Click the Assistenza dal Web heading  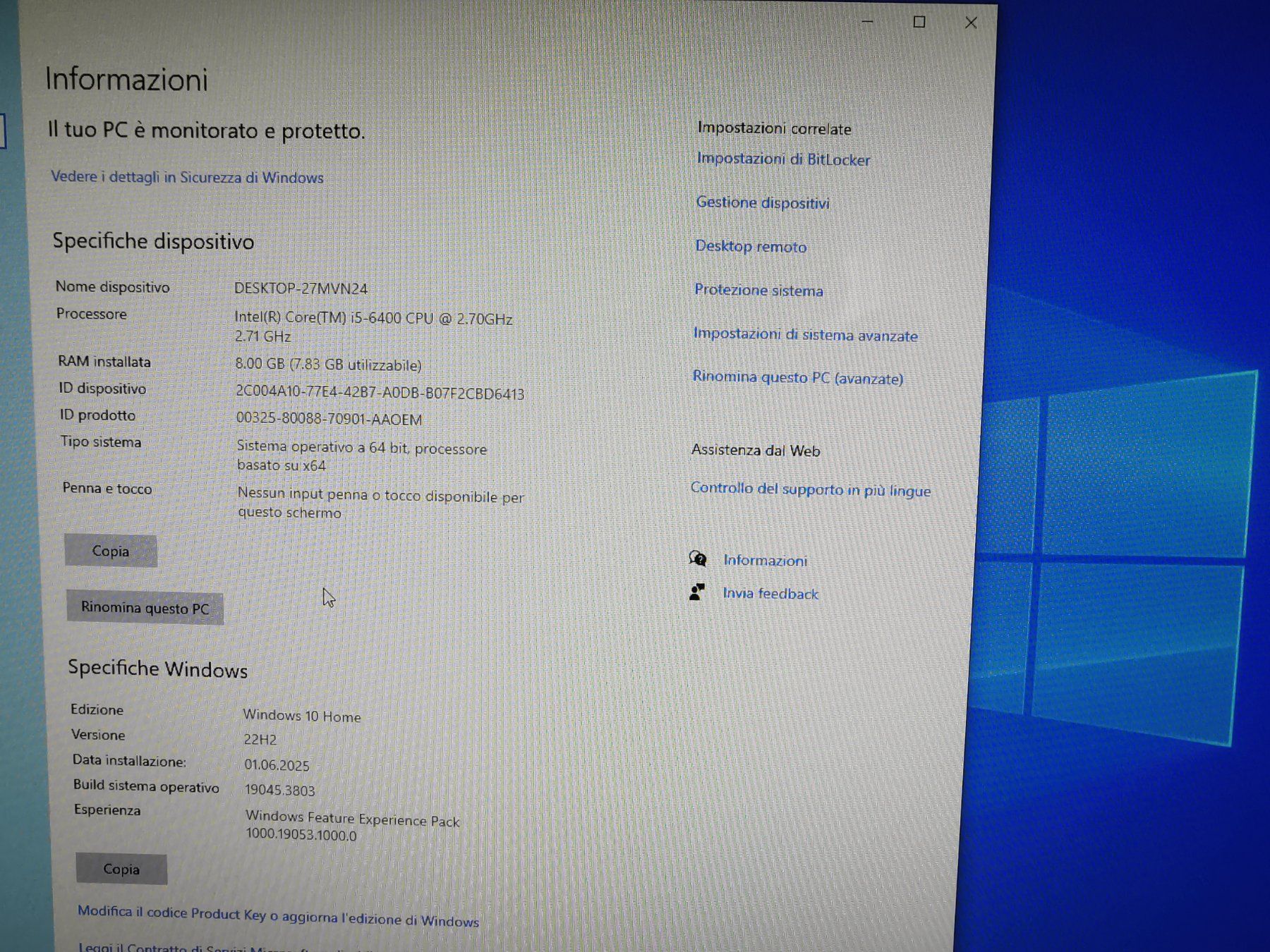756,450
